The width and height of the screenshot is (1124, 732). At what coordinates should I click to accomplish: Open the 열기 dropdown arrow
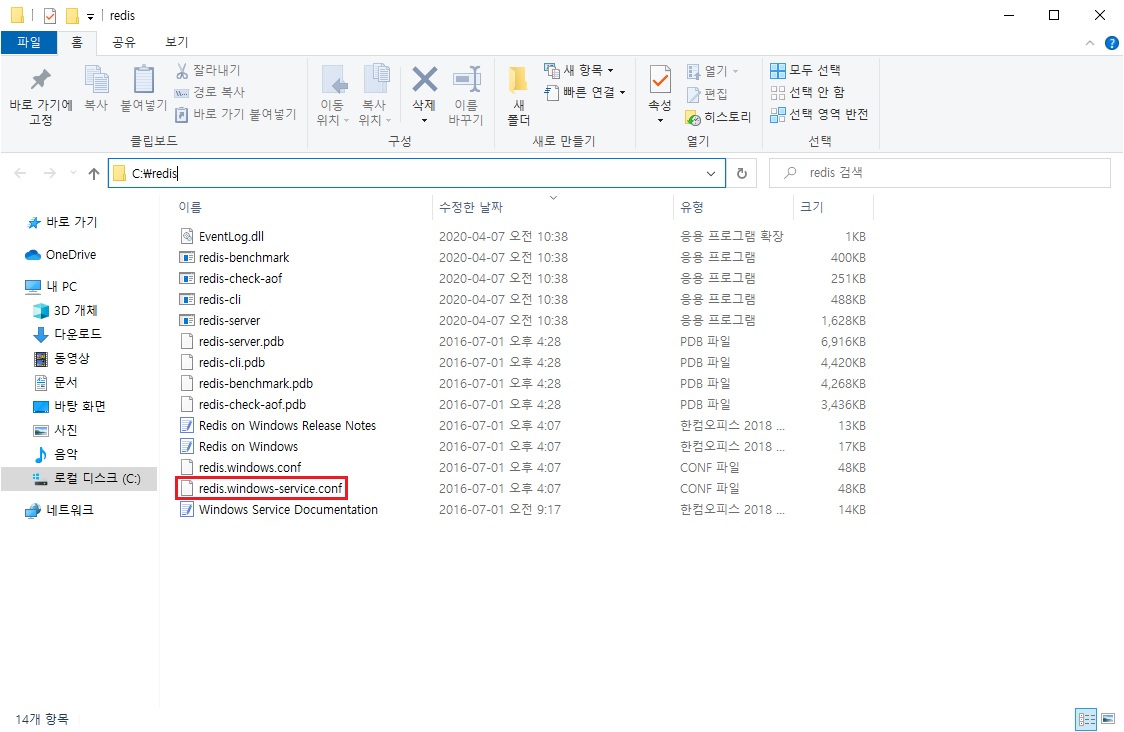click(735, 71)
